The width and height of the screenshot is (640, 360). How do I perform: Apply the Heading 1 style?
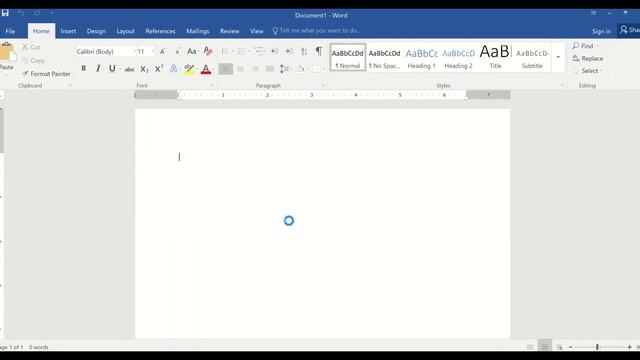(x=422, y=58)
